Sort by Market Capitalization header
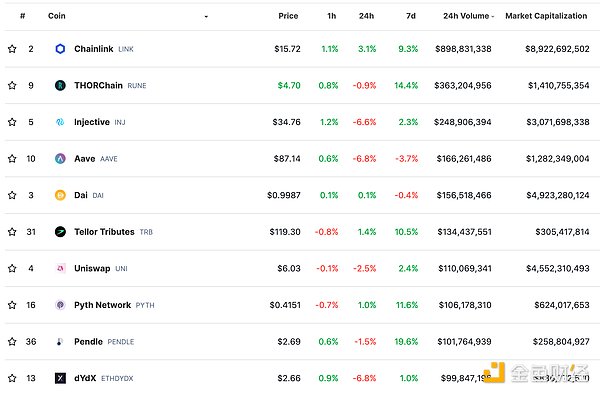600x394 pixels. (546, 16)
